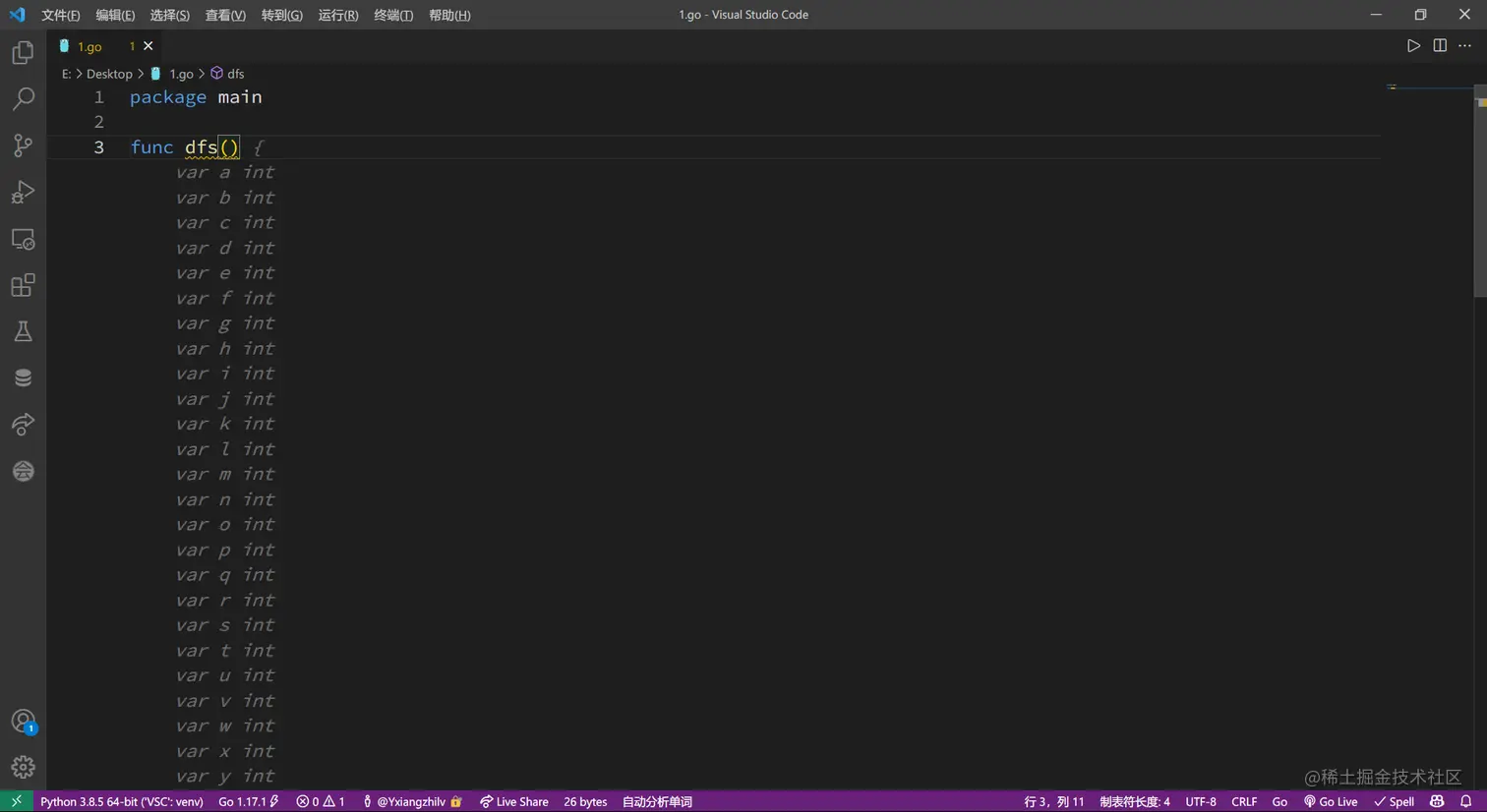
Task: Open errors and warnings problems indicator
Action: click(x=321, y=801)
